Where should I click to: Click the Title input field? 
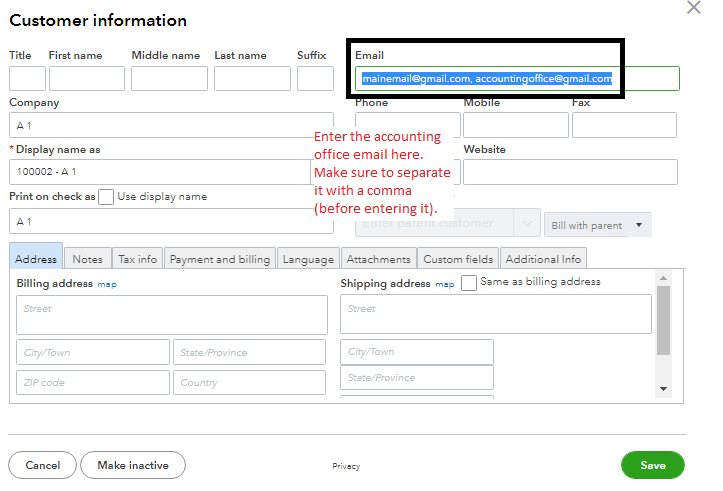[x=27, y=78]
